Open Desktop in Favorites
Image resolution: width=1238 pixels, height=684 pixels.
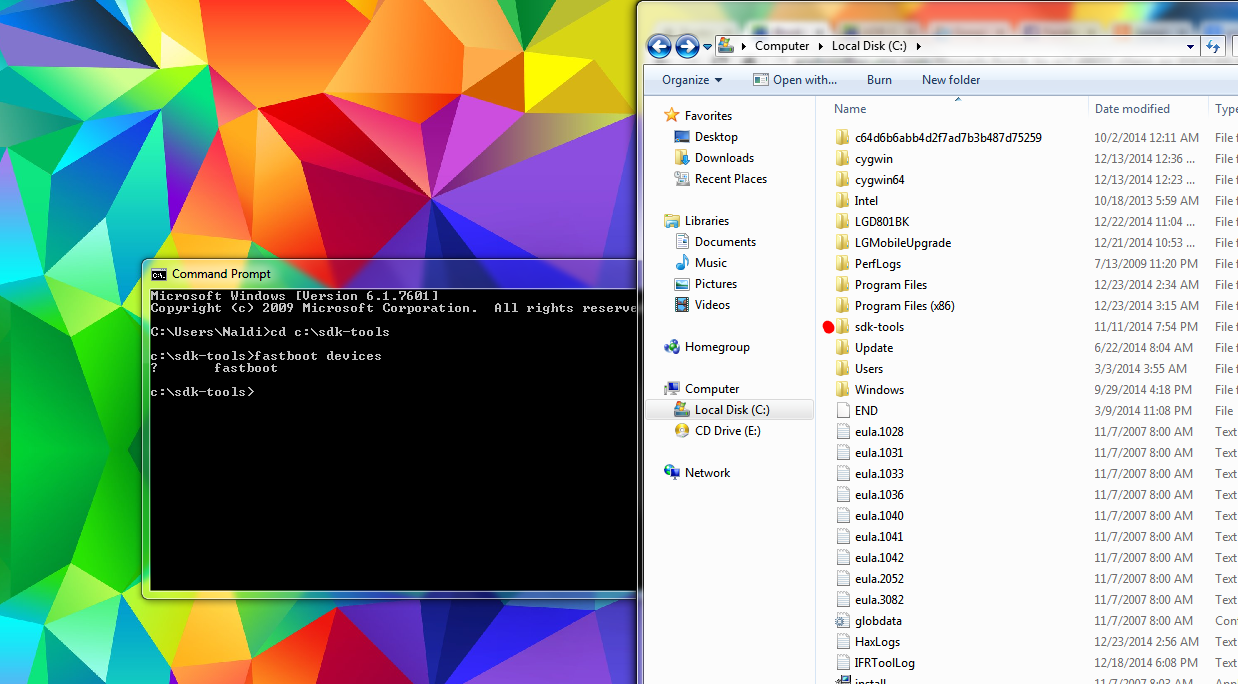pyautogui.click(x=716, y=137)
